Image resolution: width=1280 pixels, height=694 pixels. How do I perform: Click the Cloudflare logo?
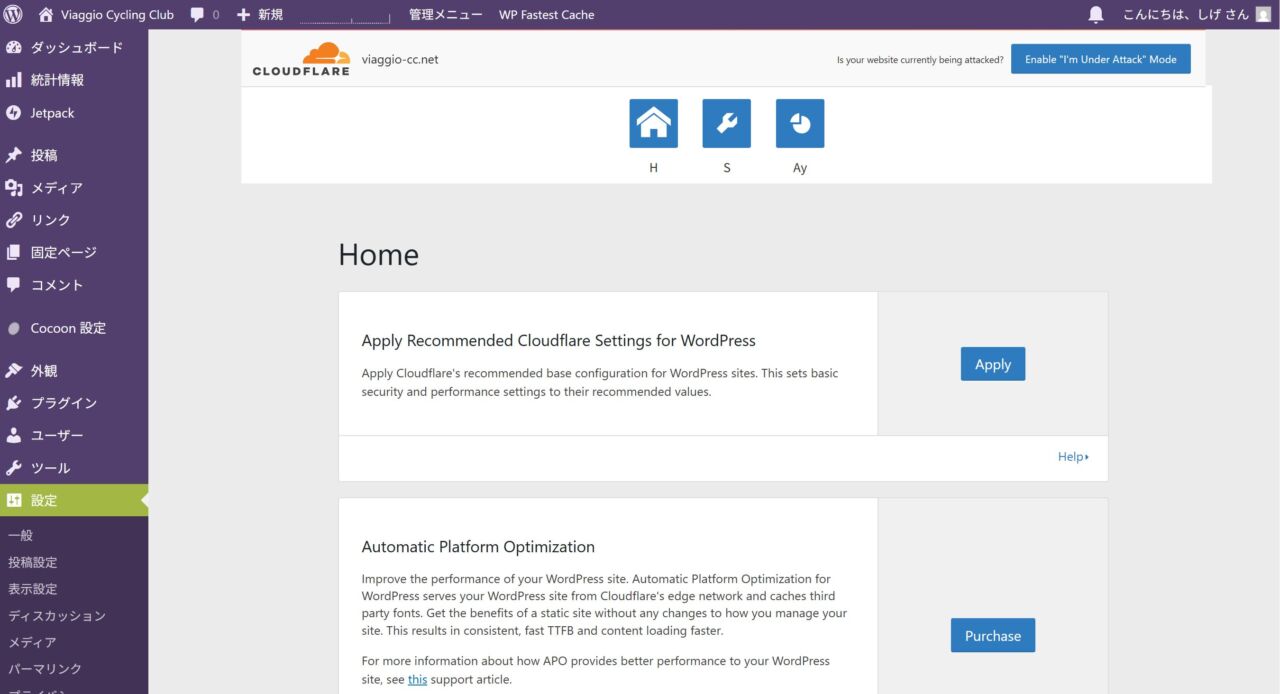point(301,59)
